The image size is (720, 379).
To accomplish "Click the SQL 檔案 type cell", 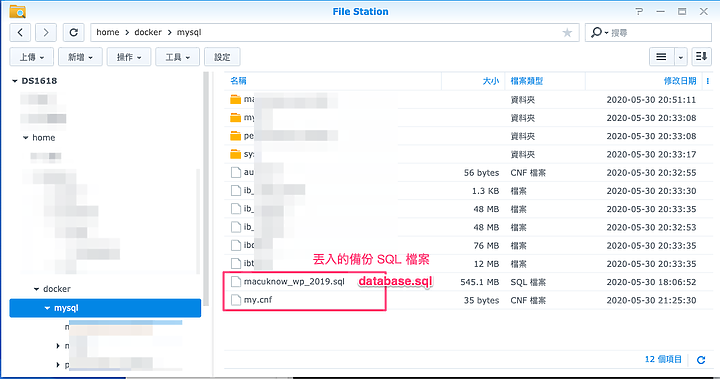I will pos(528,282).
